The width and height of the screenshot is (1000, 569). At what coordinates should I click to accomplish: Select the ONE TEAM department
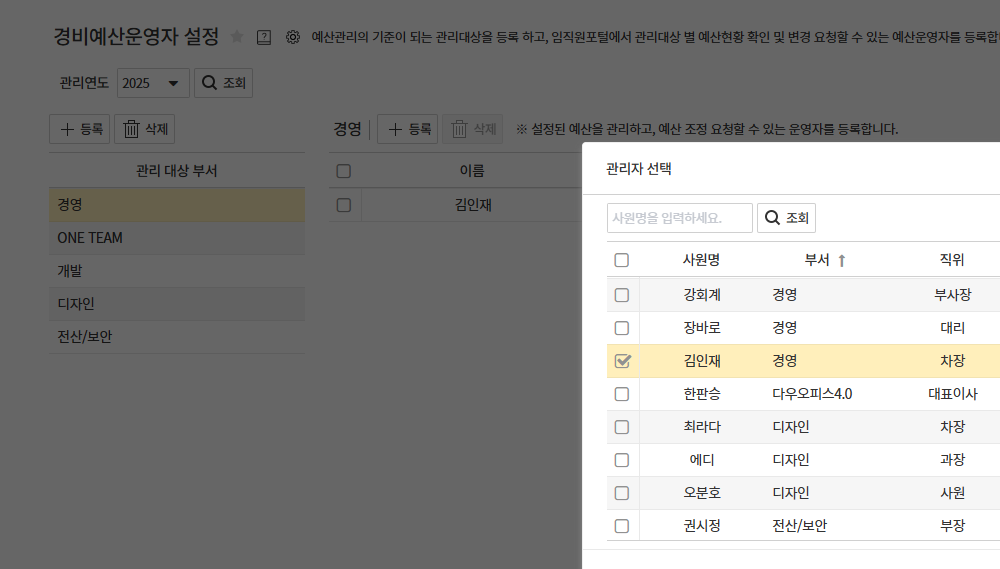[177, 238]
